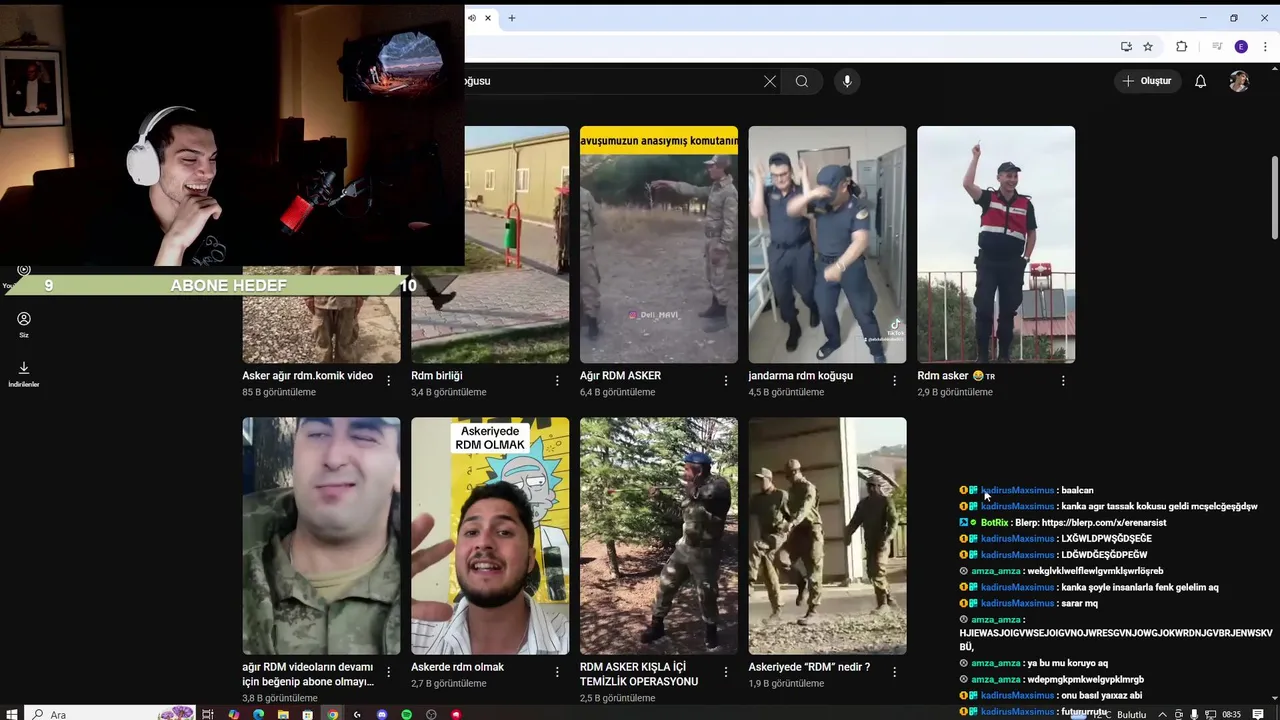Click the 08:35 taskbar clock
The image size is (1280, 720).
(x=1231, y=714)
